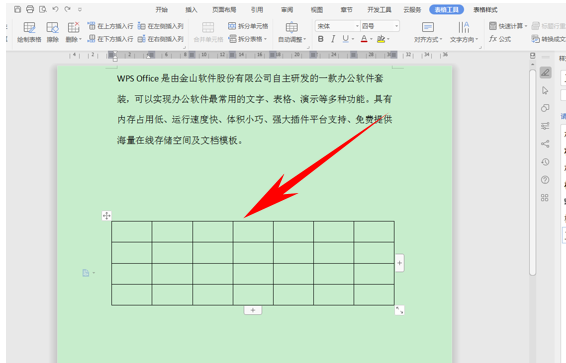Open Print Preview icon
566x363 pixels.
43,9
